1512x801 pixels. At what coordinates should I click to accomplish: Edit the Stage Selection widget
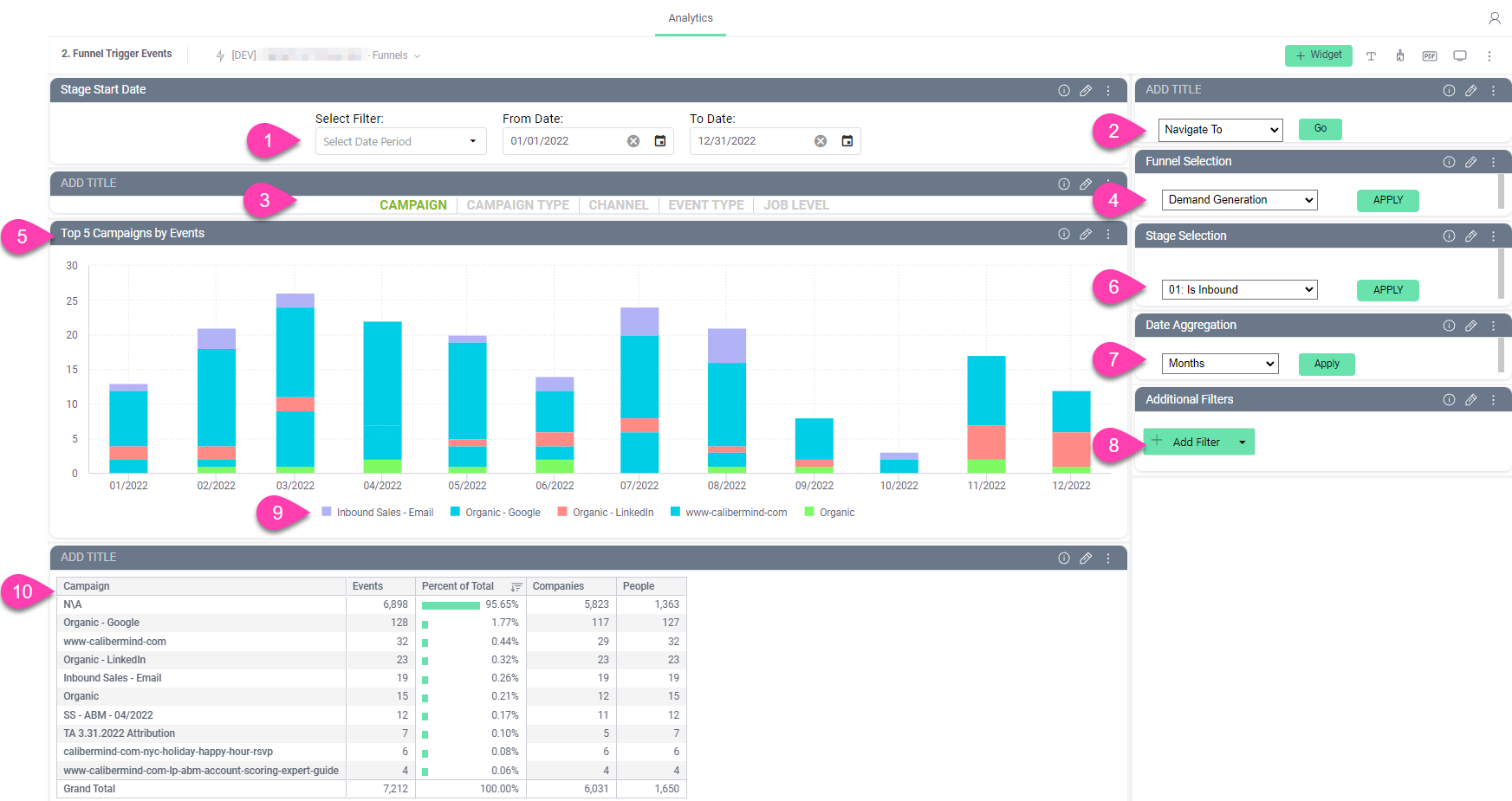click(x=1471, y=236)
